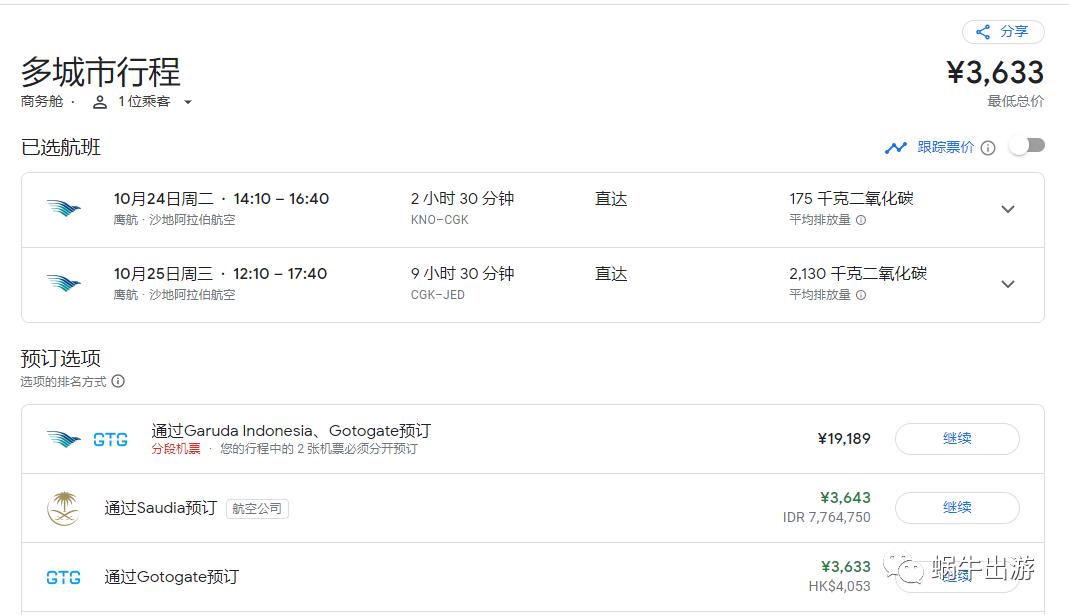Screen dimensions: 1069x615
Task: Click the price trend graph icon near 跟踪票价
Action: pos(896,147)
